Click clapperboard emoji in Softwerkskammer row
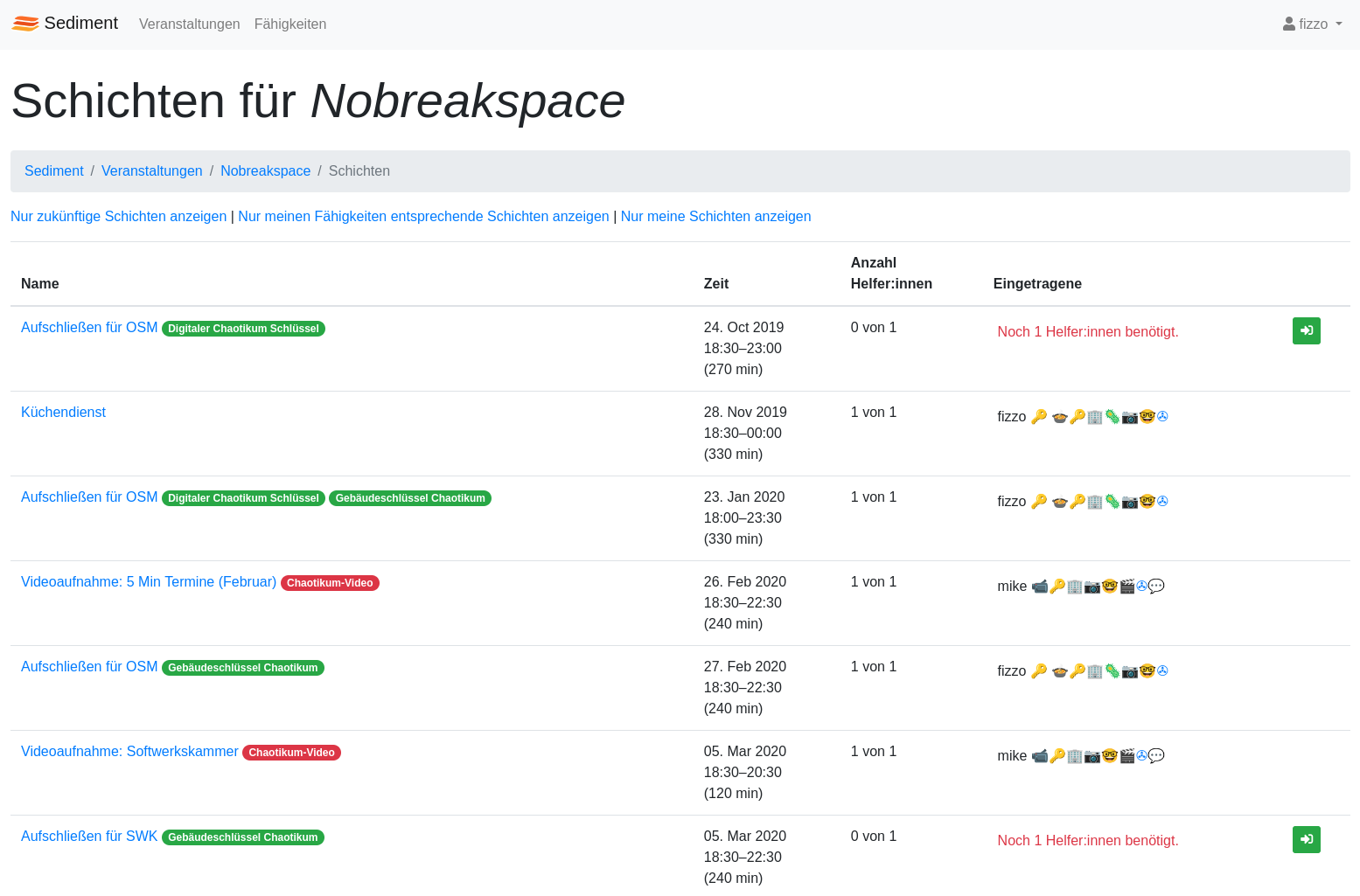The image size is (1360, 896). 1127,756
